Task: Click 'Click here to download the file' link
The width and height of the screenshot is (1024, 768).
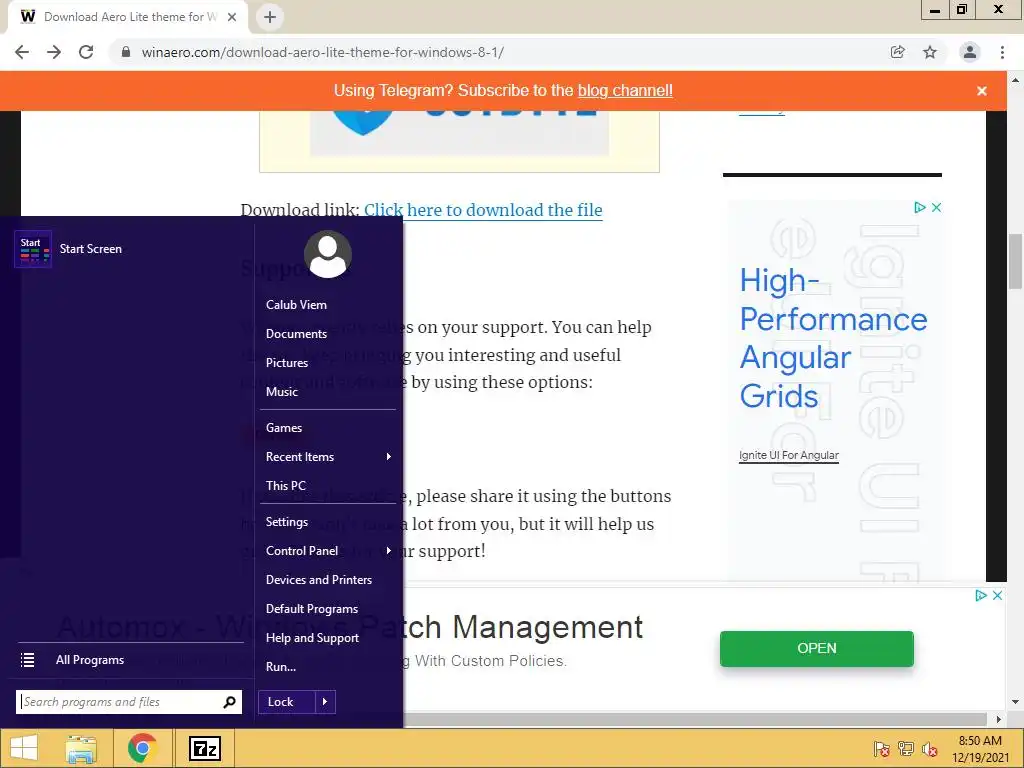Action: tap(483, 210)
